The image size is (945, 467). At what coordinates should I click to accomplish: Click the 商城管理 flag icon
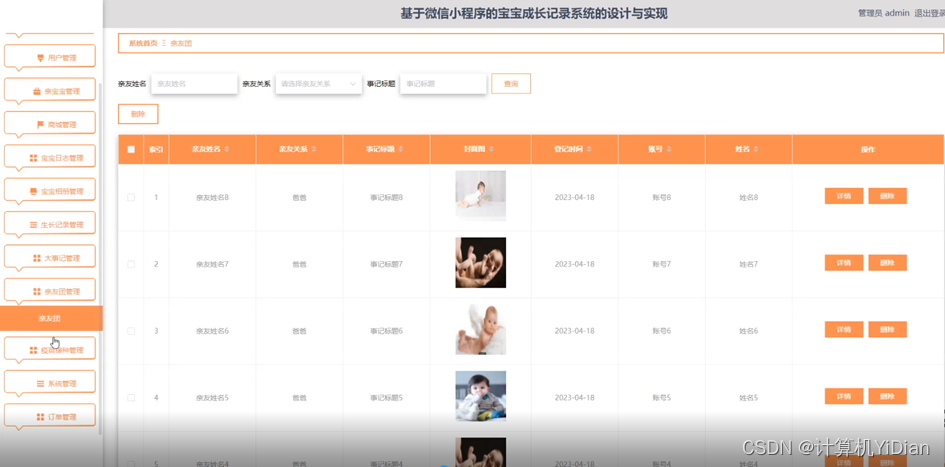click(40, 125)
